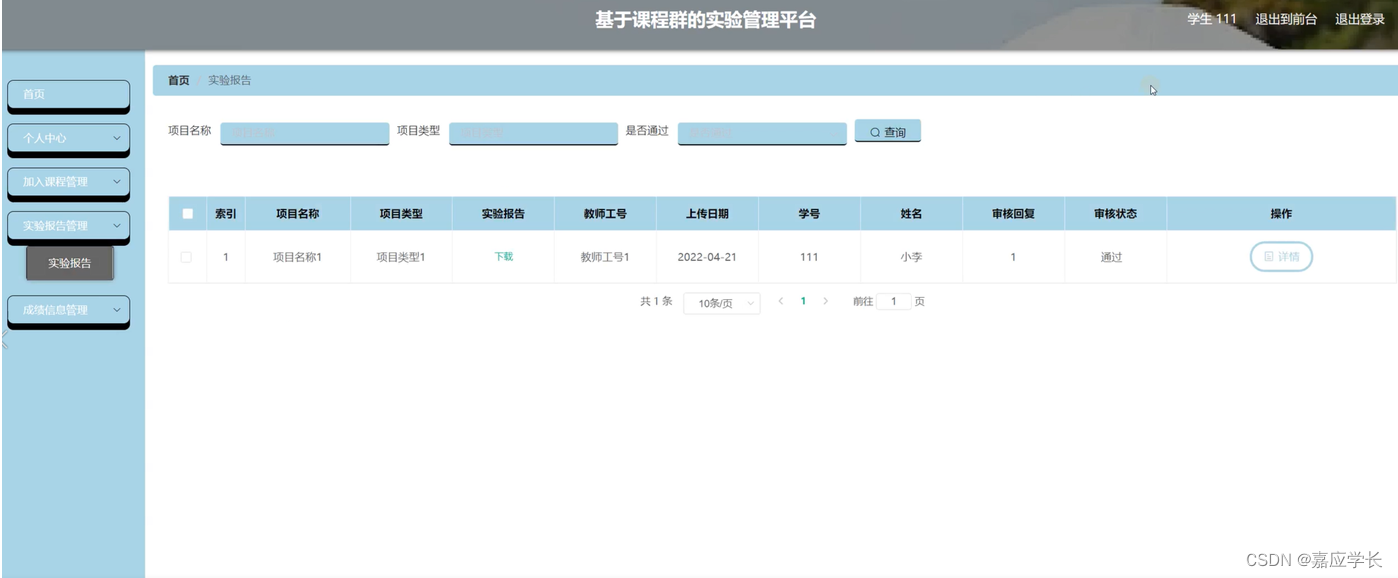This screenshot has width=1398, height=578.
Task: Click the 项目名称1 cell
Action: (298, 257)
